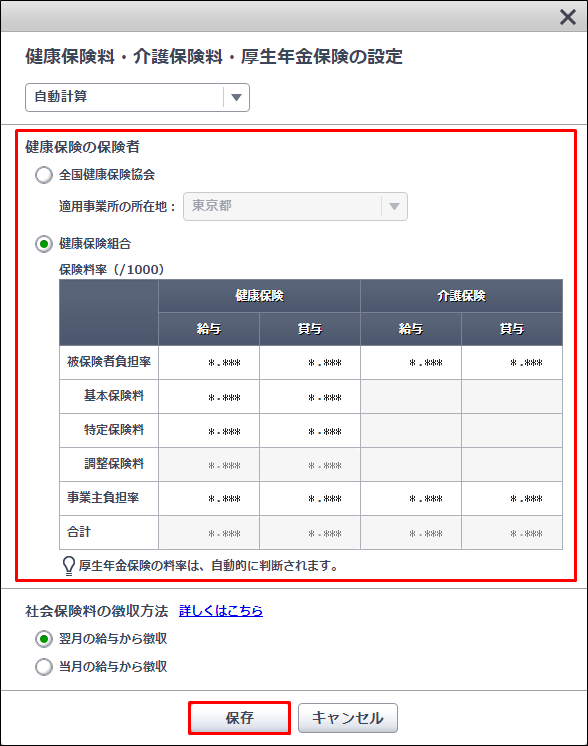Screen dimensions: 588x746
Task: Edit 特定保険料 給与 rate field
Action: click(x=209, y=431)
